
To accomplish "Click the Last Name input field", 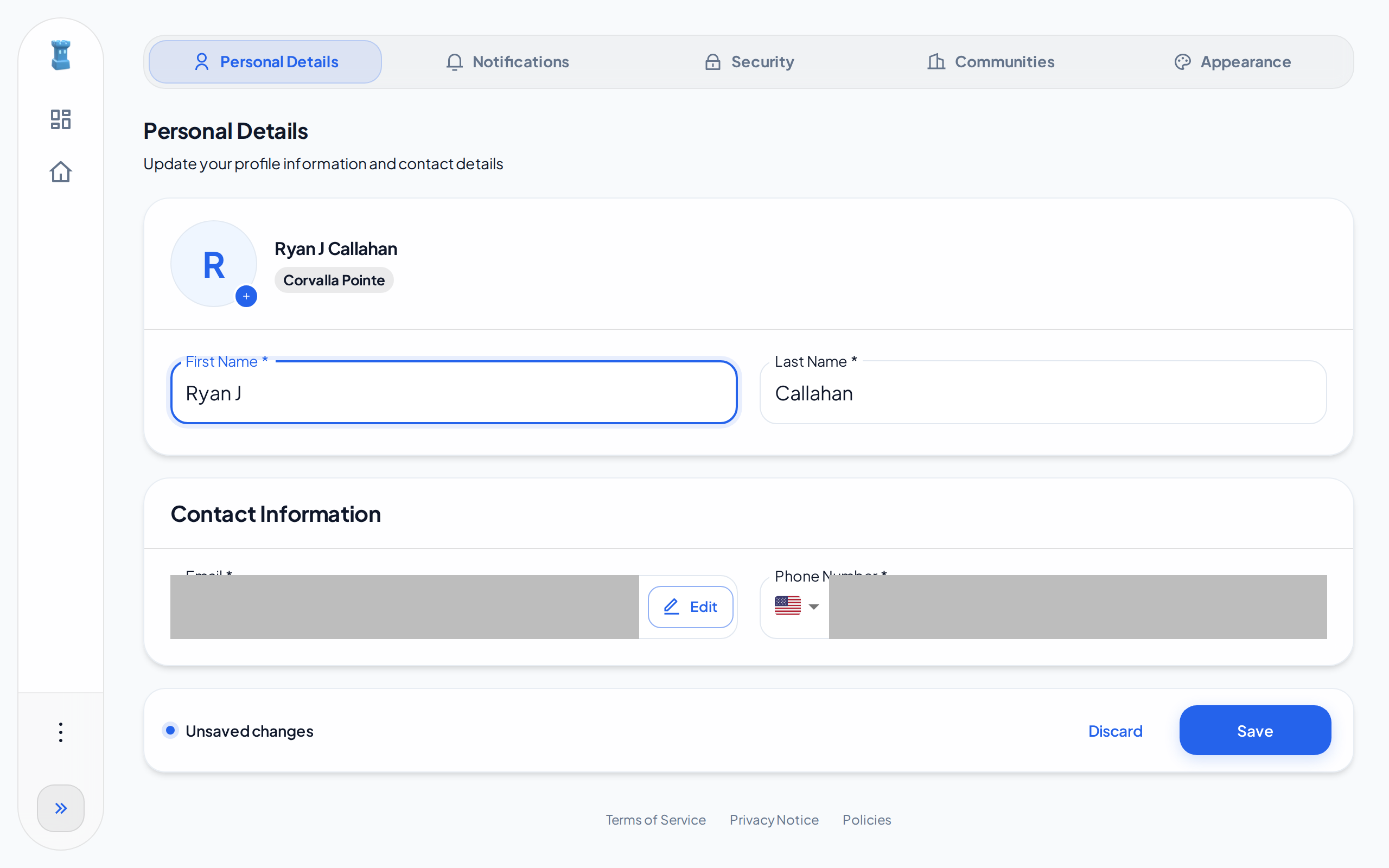I will pos(1043,393).
